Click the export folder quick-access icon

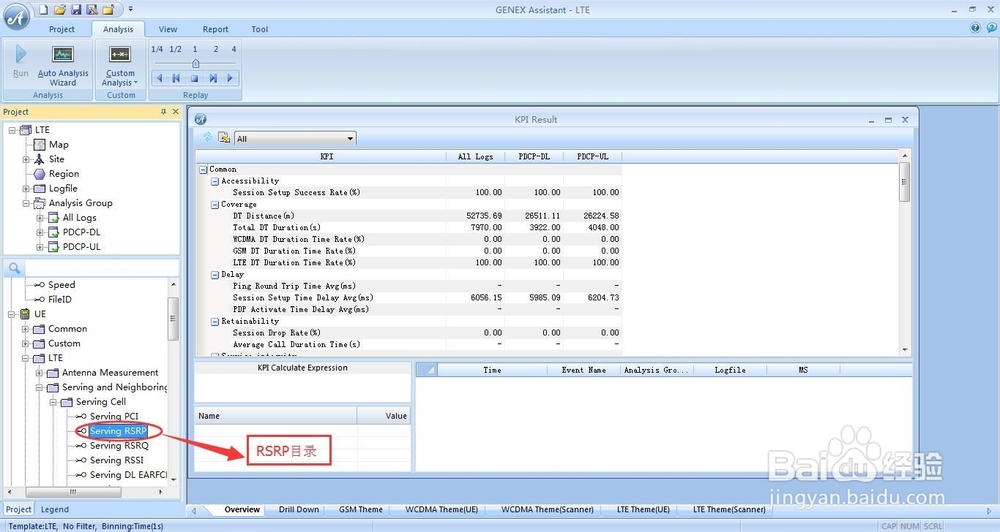[x=108, y=10]
